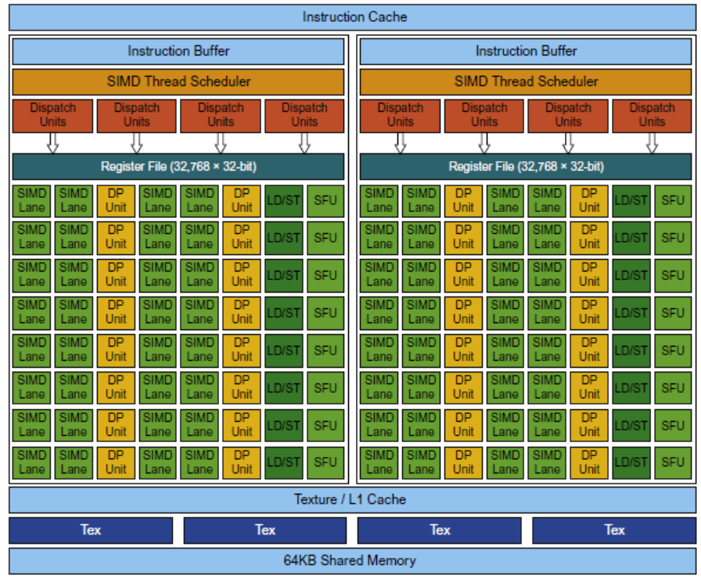Click the bottom SFU in the right partition
Screen dimensions: 701x579
673,462
